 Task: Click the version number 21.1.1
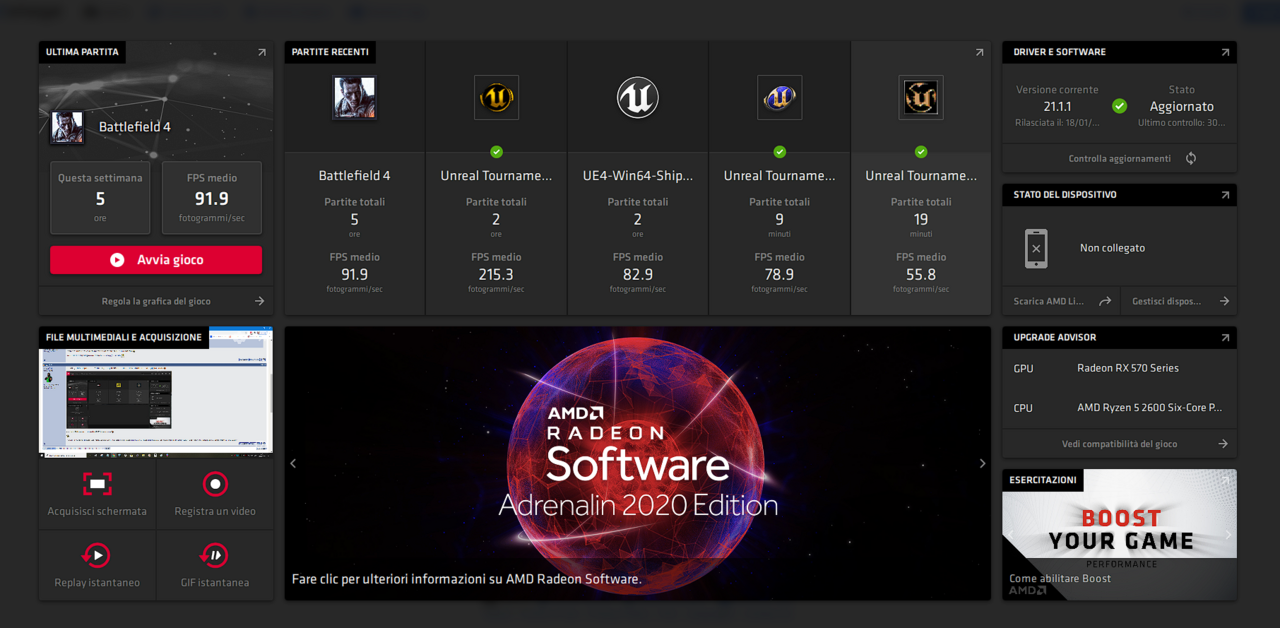coord(1057,106)
